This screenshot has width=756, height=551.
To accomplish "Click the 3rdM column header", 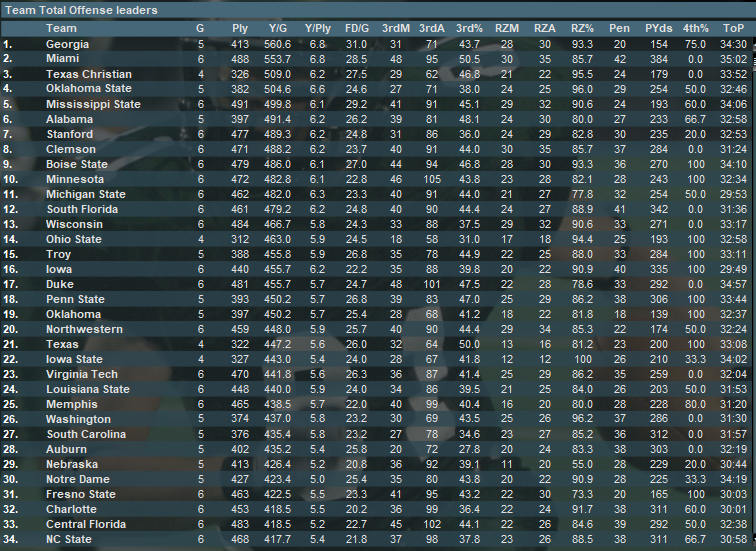I will (396, 28).
